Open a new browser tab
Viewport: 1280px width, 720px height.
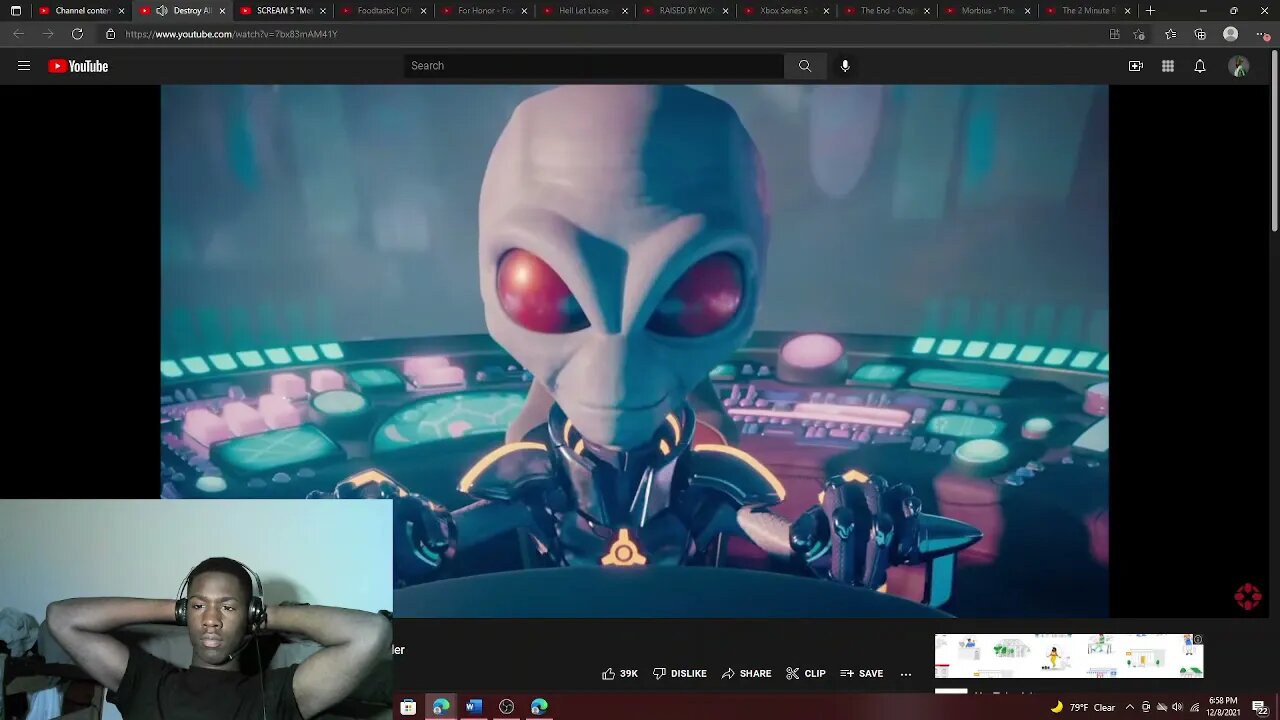1150,11
